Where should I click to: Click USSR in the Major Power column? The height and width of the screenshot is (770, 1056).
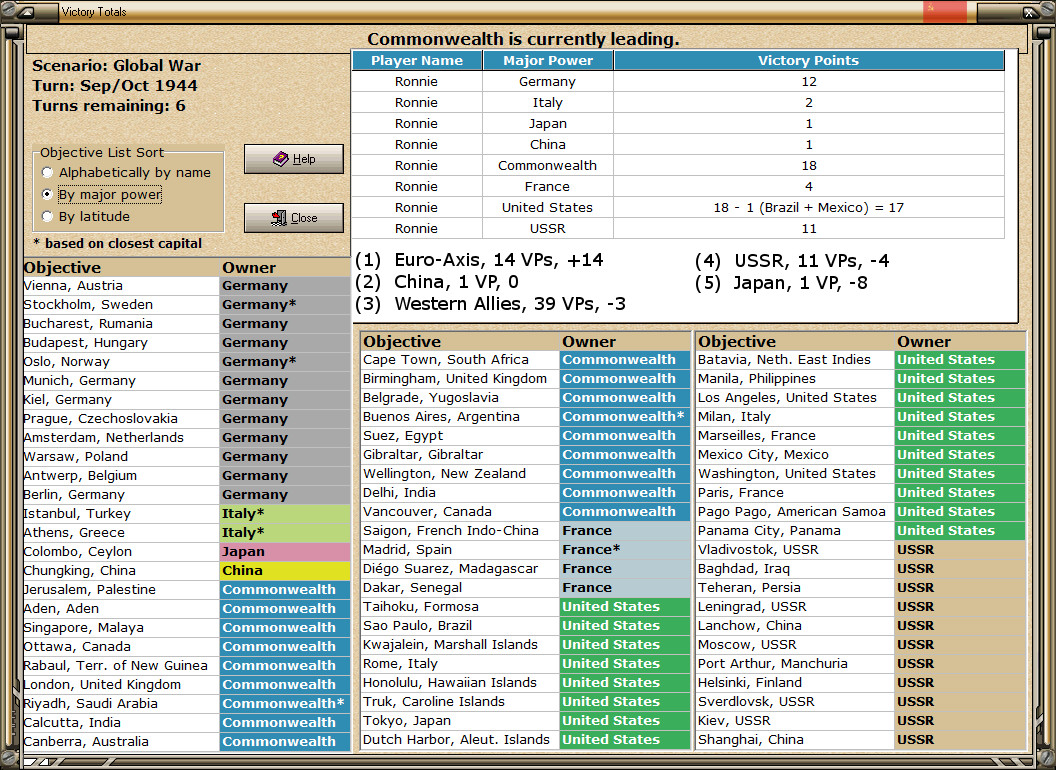point(548,228)
